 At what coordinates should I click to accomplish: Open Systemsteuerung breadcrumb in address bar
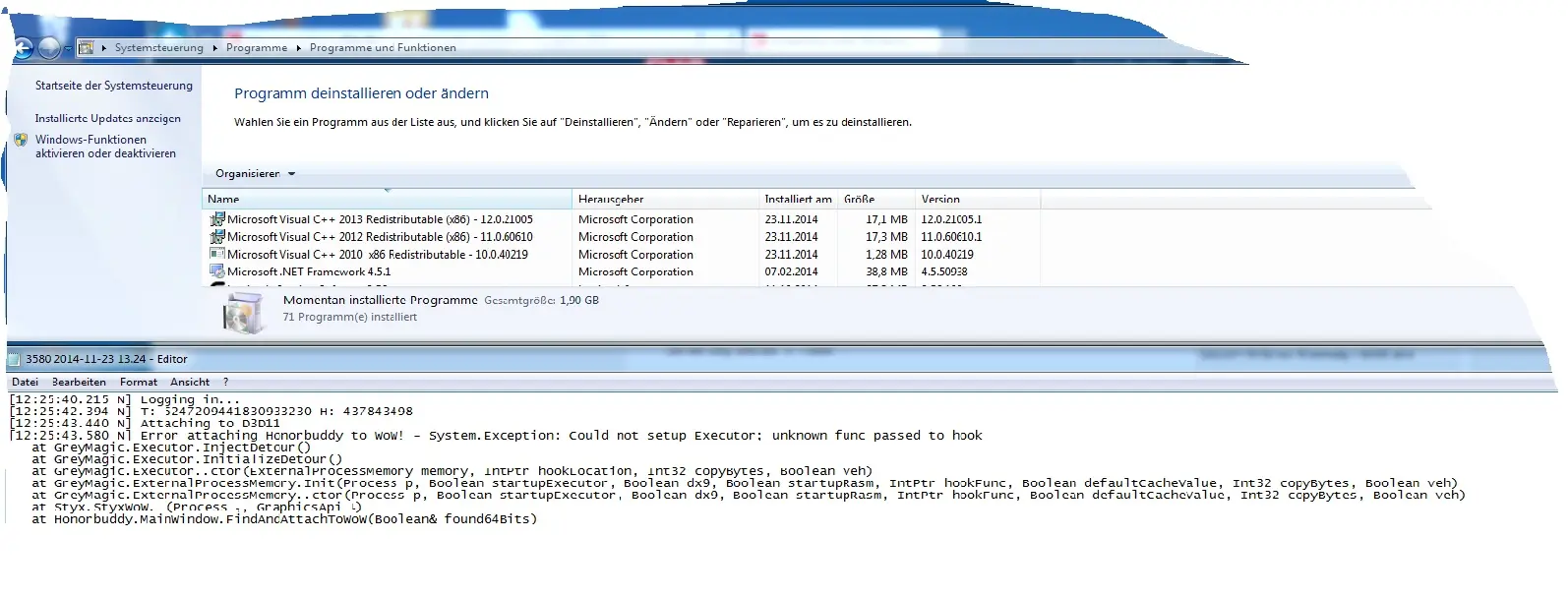pyautogui.click(x=158, y=47)
